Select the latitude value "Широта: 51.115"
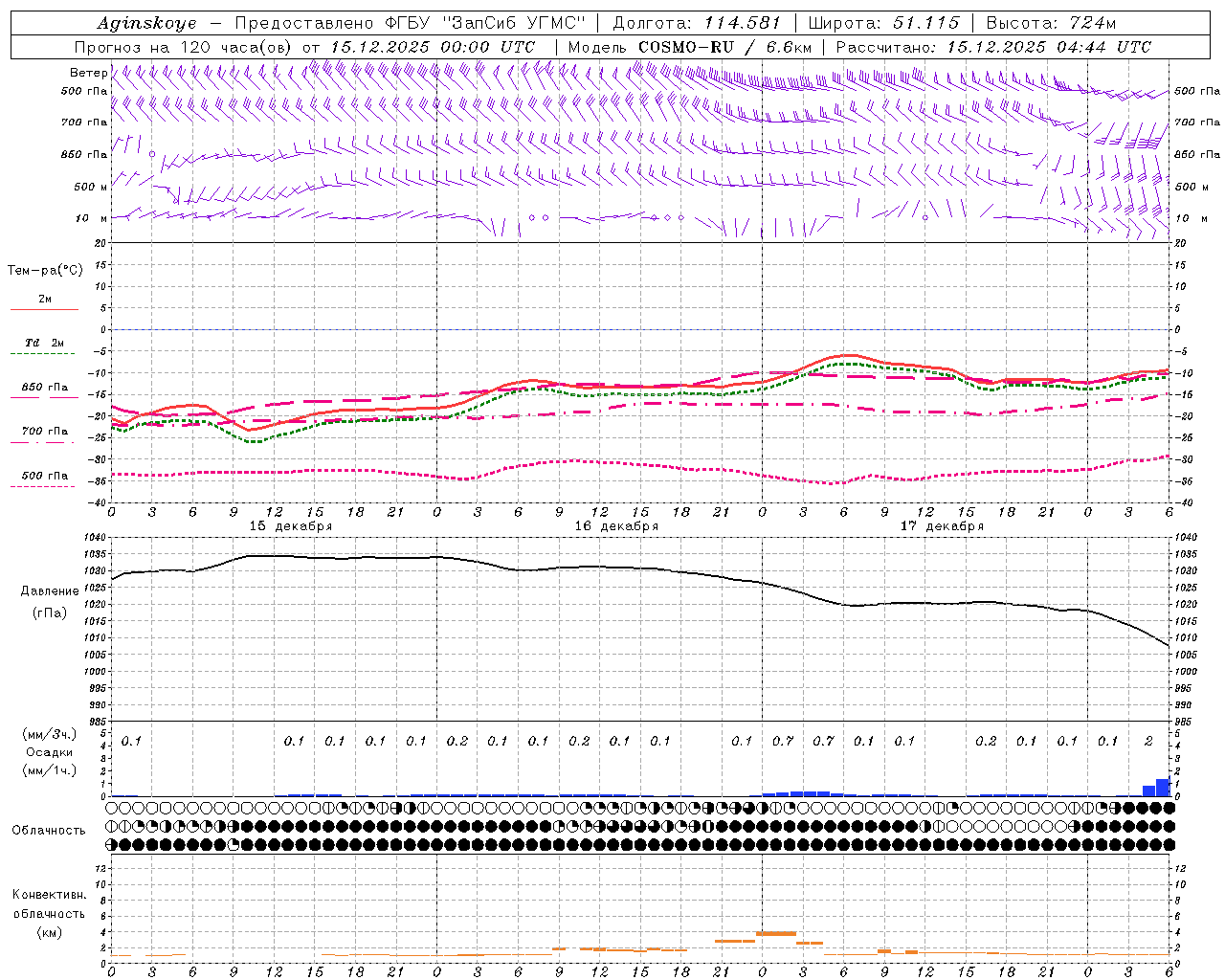Screen dimensions: 1225x980 [883, 23]
